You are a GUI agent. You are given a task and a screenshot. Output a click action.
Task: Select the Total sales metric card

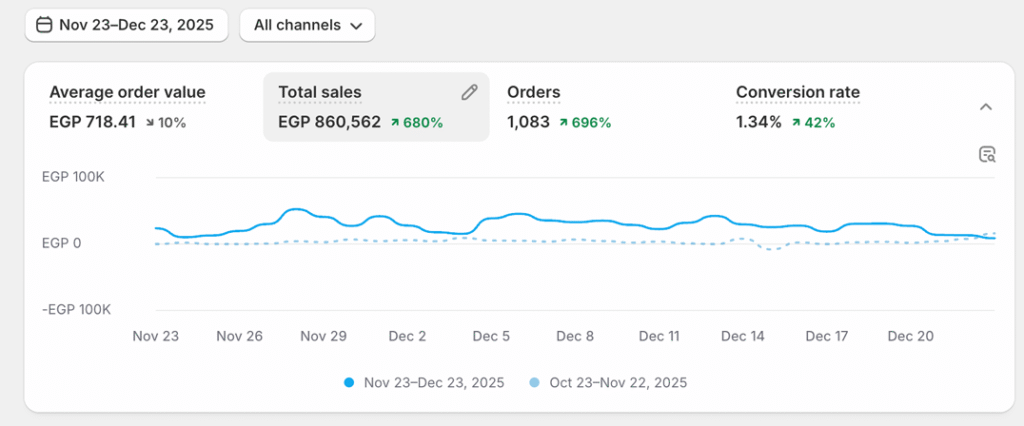[375, 107]
